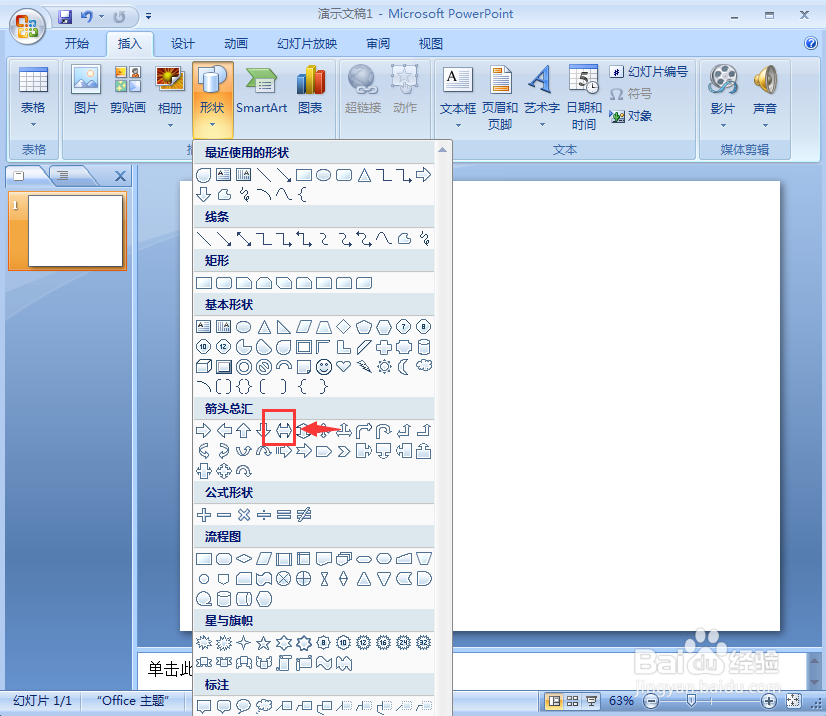Screen dimensions: 826x716
Task: Select the heart basic shape
Action: pos(343,366)
